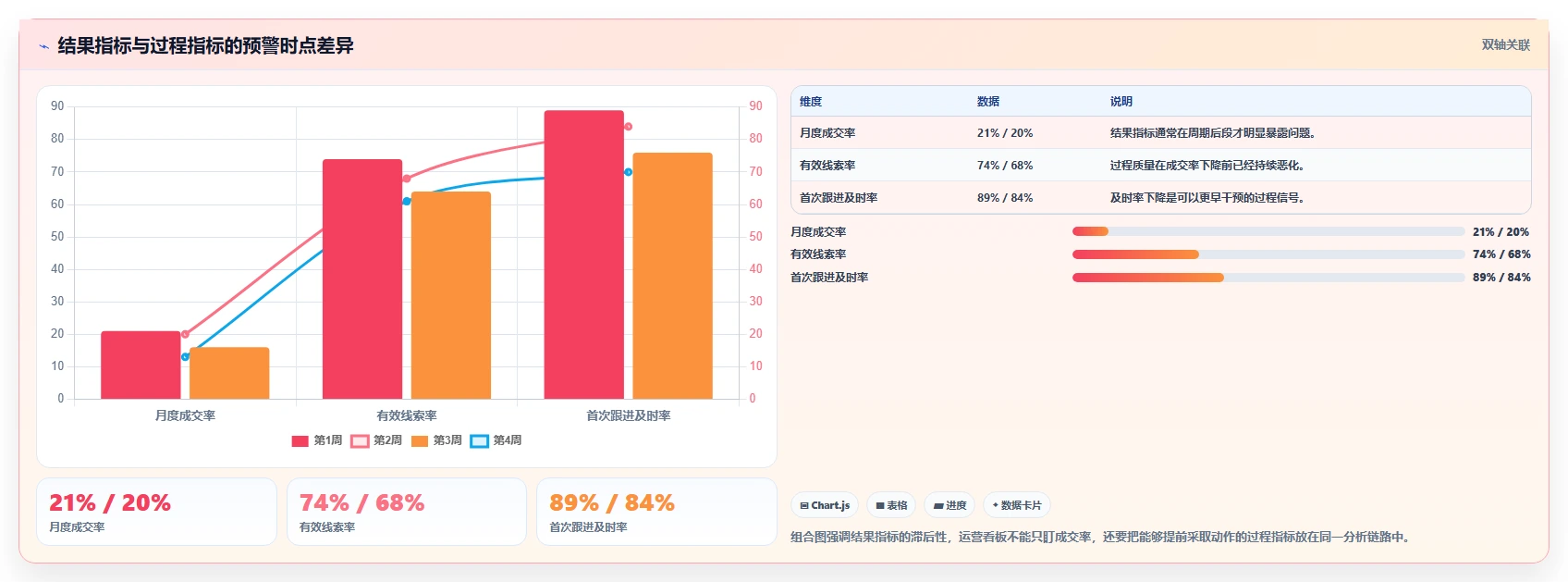
Task: Click the 21% / 20% value beside the progress bar
Action: tap(1501, 232)
